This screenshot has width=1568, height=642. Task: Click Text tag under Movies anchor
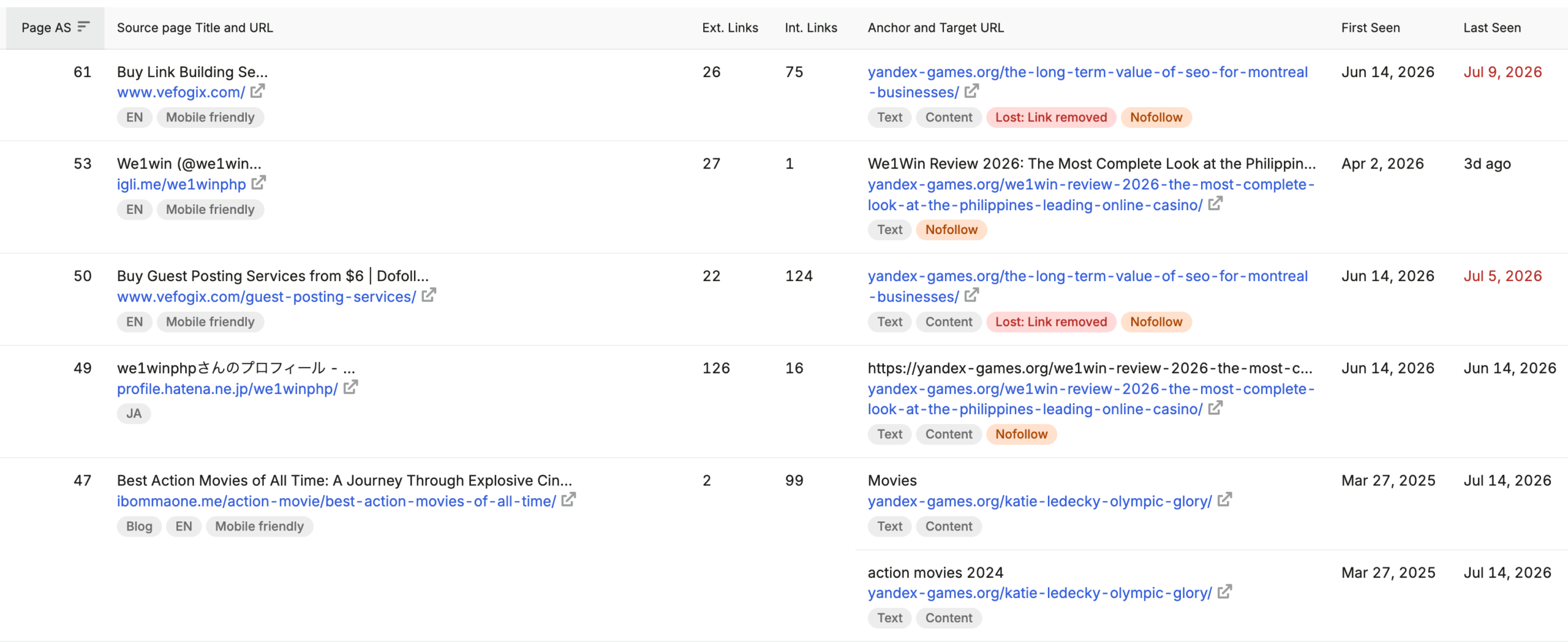(x=889, y=526)
